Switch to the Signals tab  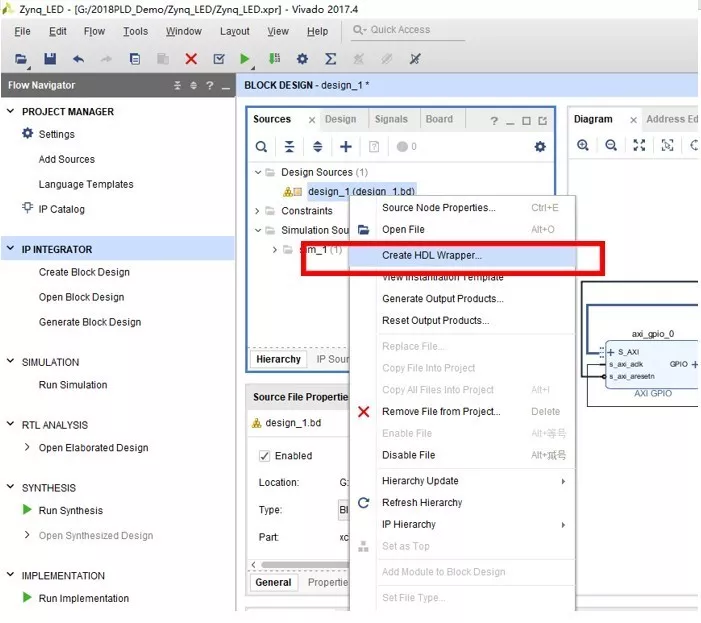click(391, 119)
